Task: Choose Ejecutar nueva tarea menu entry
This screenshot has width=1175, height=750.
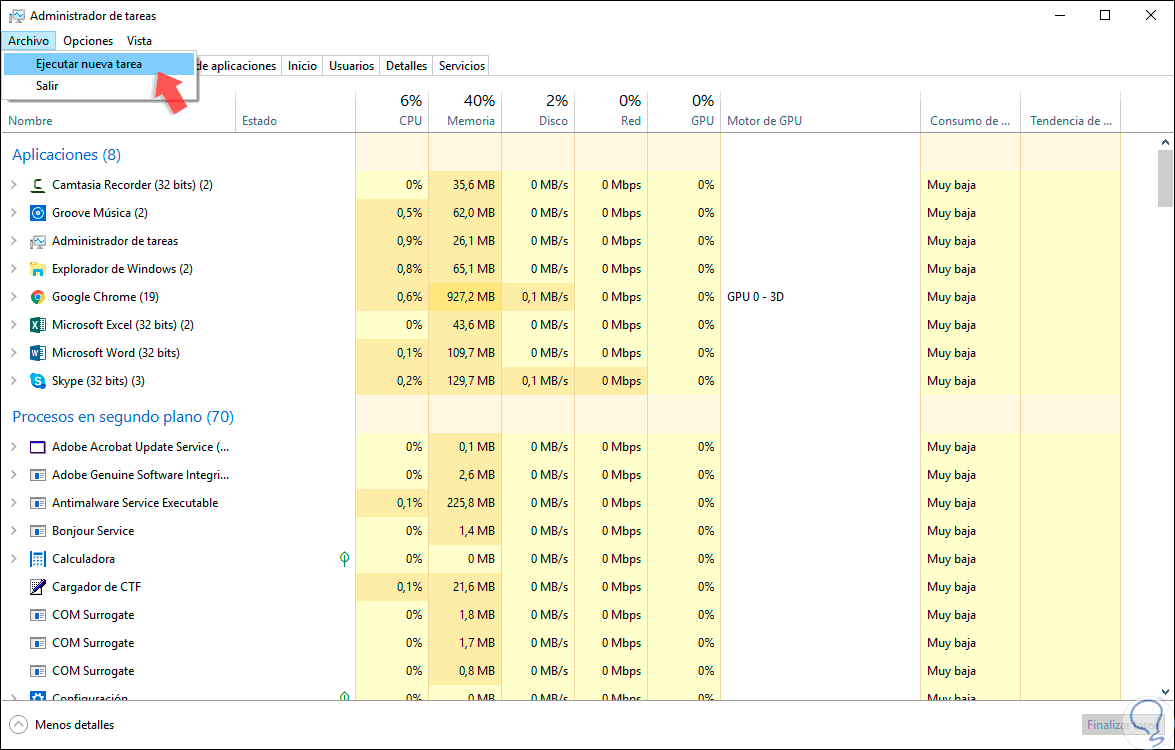Action: point(88,64)
